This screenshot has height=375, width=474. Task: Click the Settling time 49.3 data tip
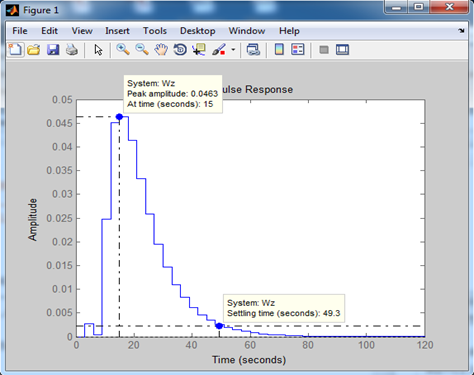284,308
